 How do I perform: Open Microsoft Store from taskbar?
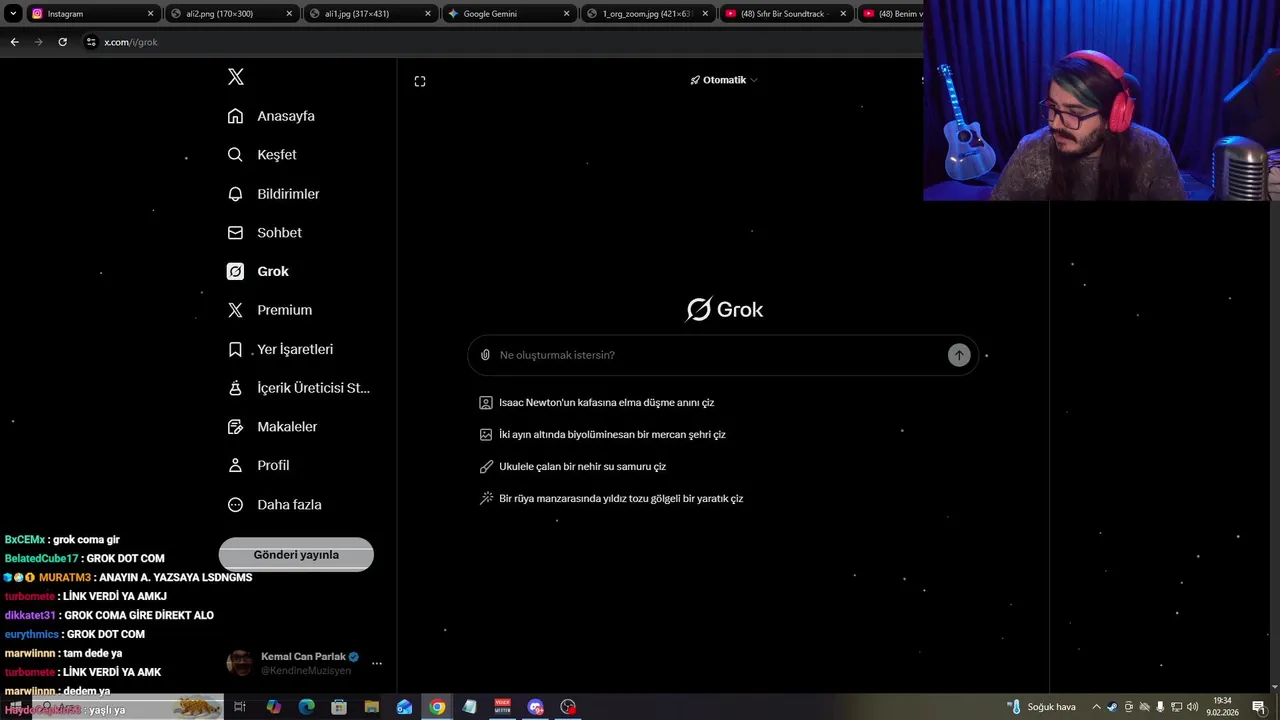339,707
